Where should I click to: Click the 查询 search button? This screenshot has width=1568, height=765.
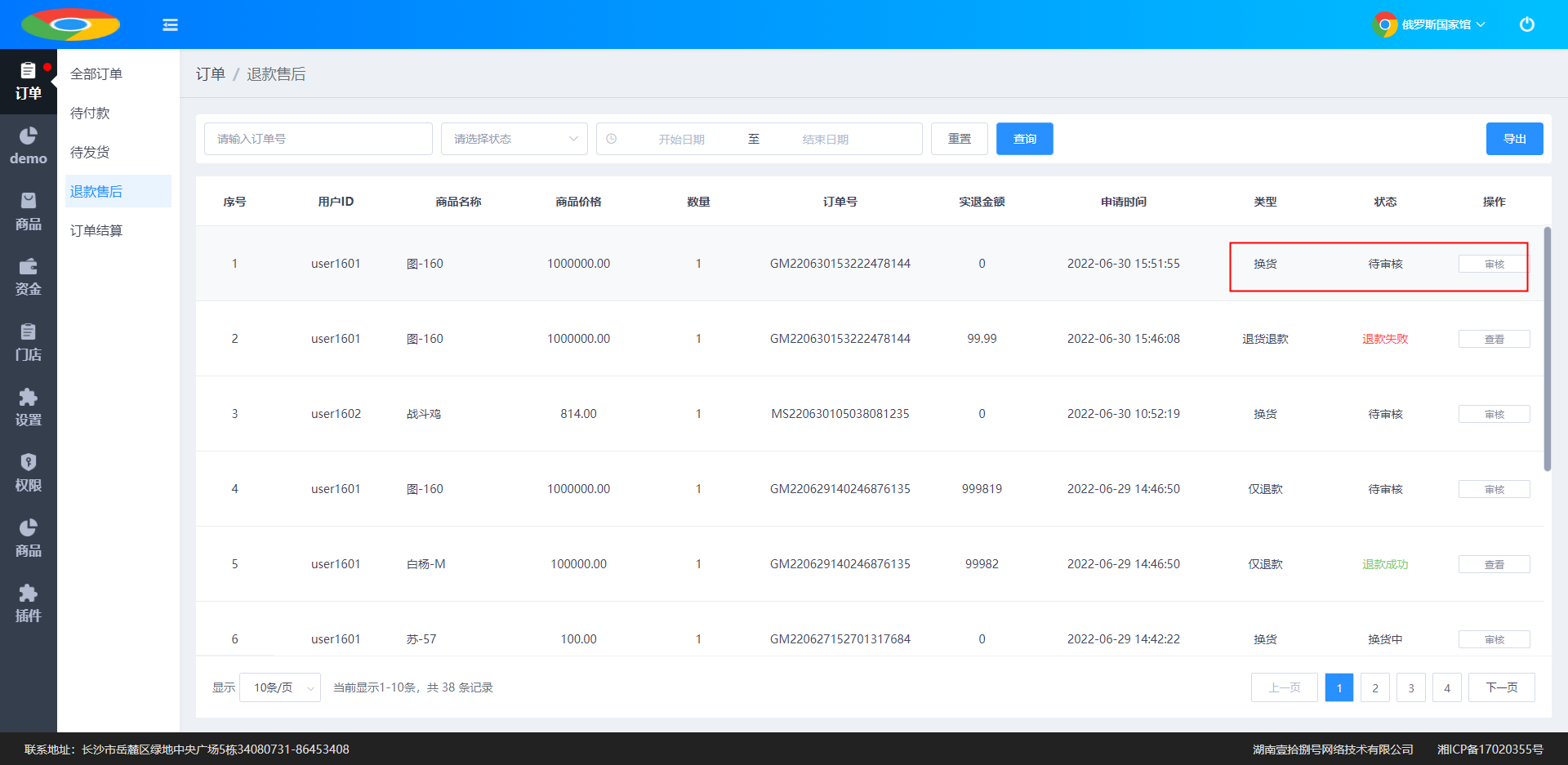point(1025,139)
